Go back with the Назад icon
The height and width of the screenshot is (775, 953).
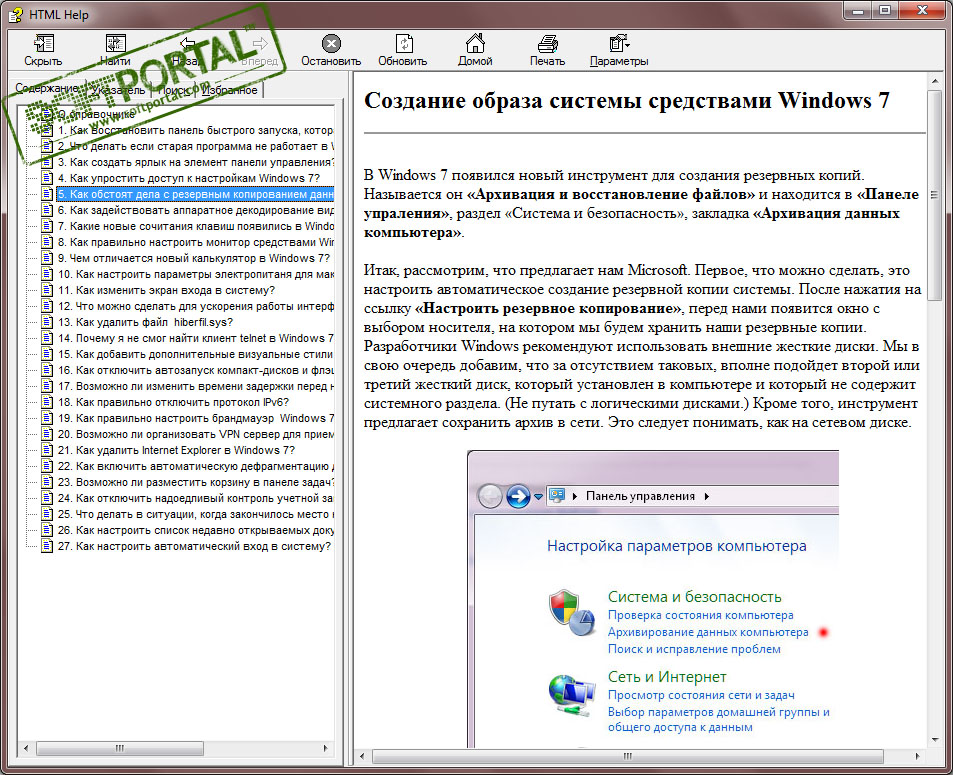click(187, 44)
